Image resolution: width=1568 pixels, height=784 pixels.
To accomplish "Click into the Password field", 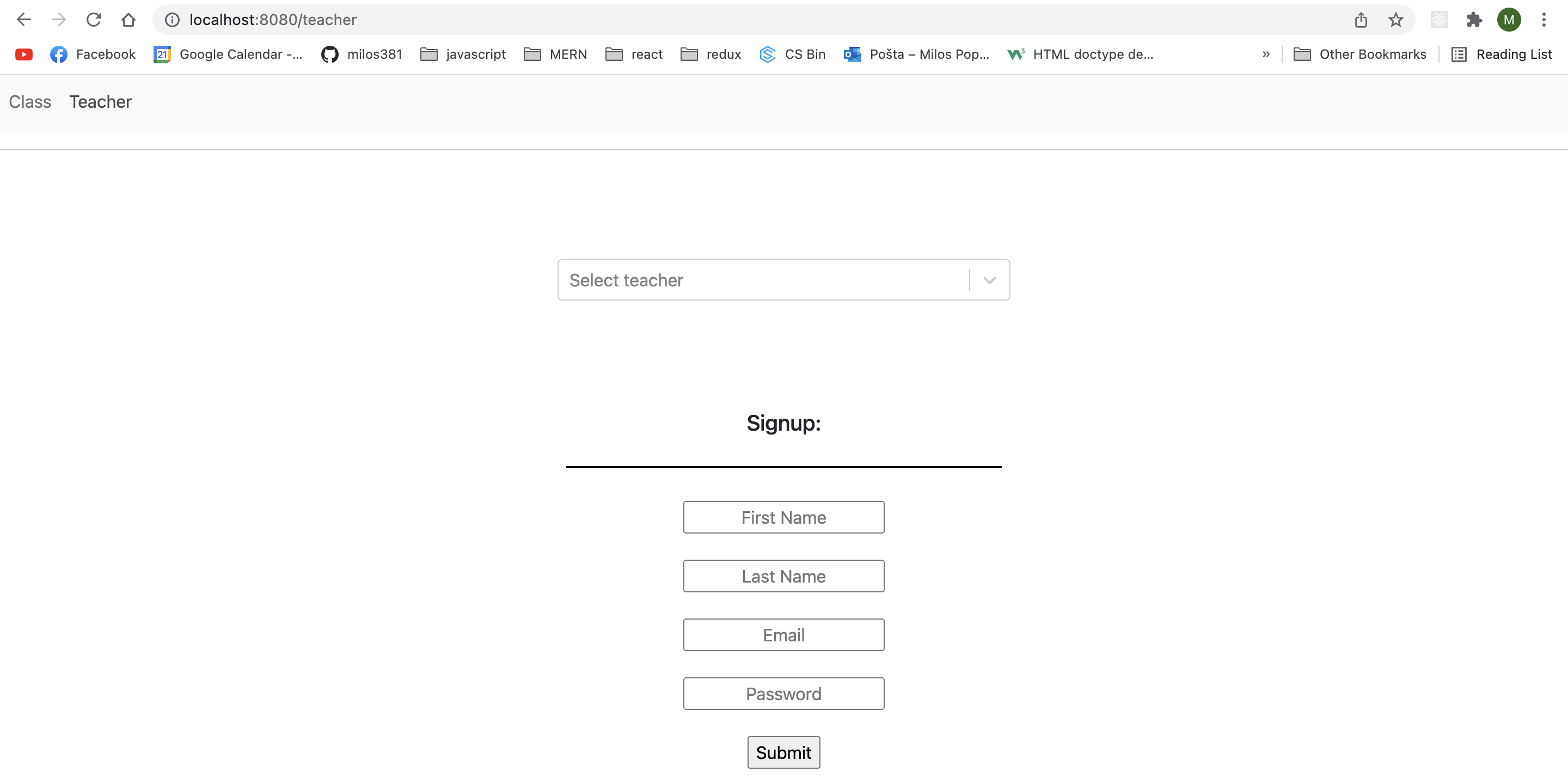I will tap(784, 694).
